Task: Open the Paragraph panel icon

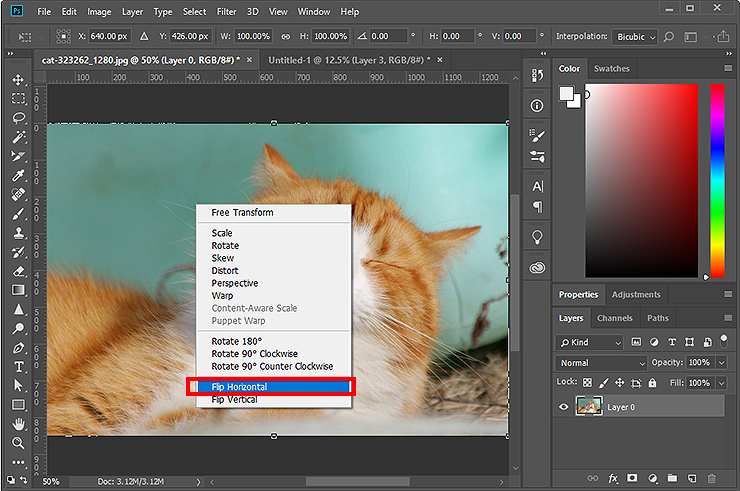Action: click(x=537, y=207)
